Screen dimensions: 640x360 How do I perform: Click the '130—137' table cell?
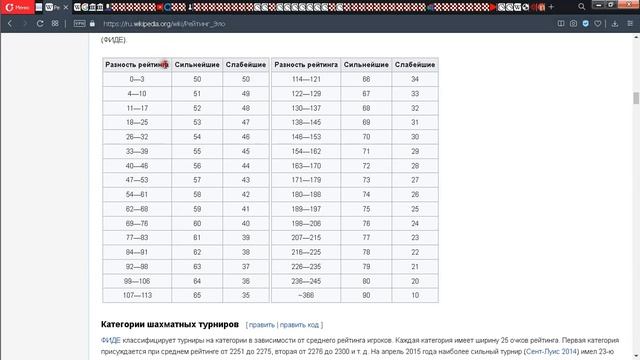click(306, 108)
